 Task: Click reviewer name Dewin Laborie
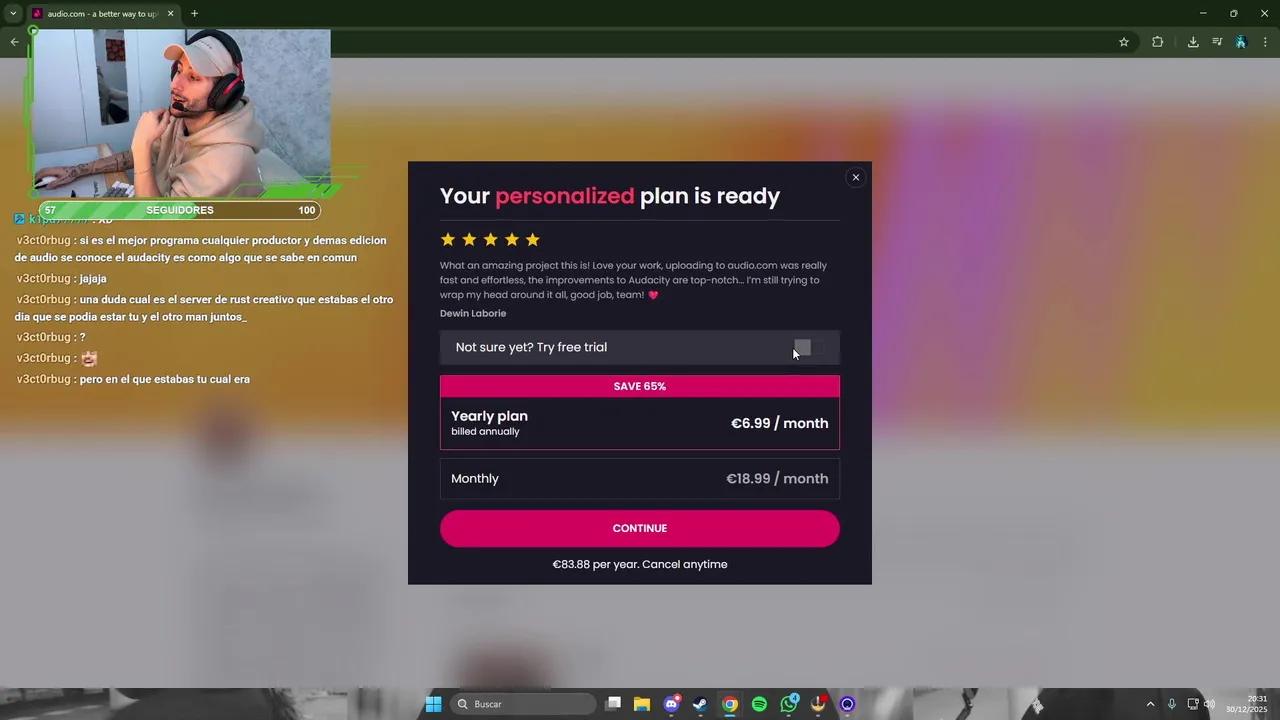click(473, 313)
